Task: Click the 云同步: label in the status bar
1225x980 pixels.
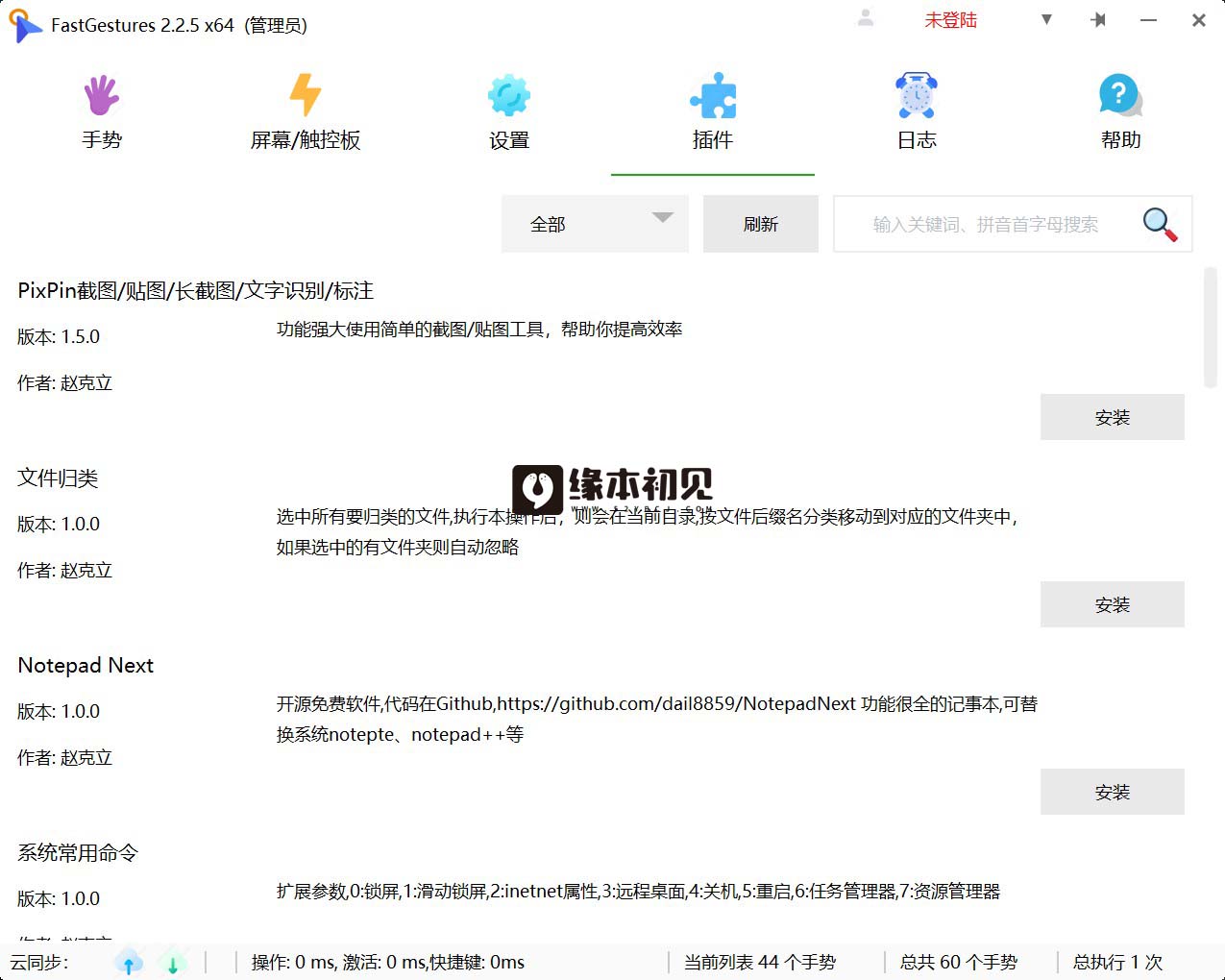Action: [x=39, y=962]
